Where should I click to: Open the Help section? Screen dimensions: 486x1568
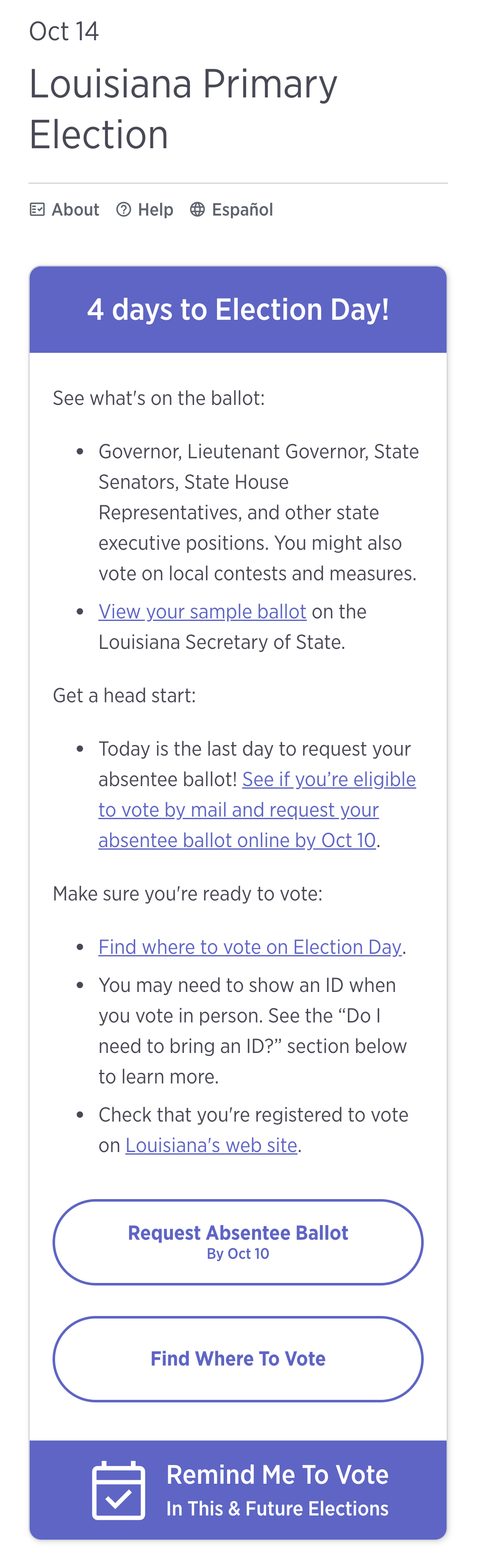point(155,209)
